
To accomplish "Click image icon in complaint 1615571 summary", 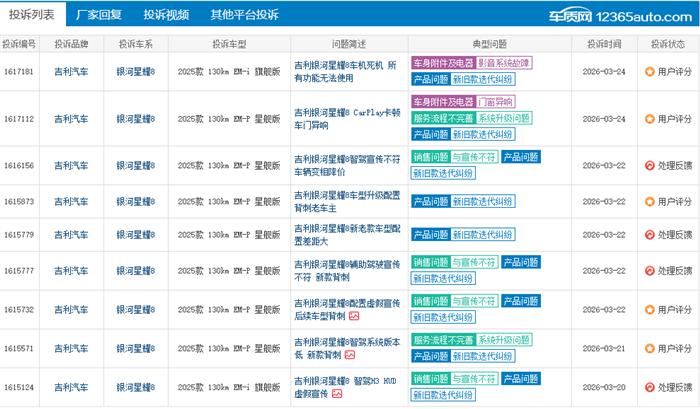I will pos(350,355).
